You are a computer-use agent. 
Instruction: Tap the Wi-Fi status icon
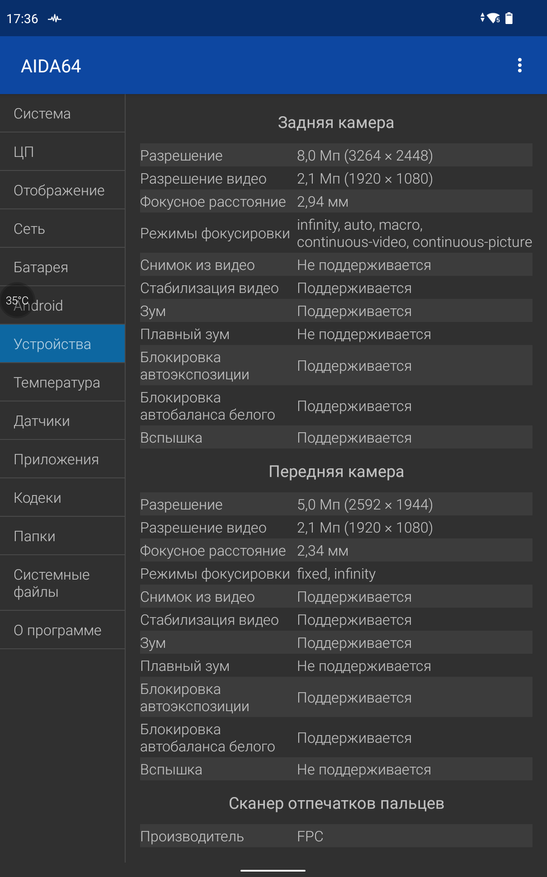click(x=493, y=18)
